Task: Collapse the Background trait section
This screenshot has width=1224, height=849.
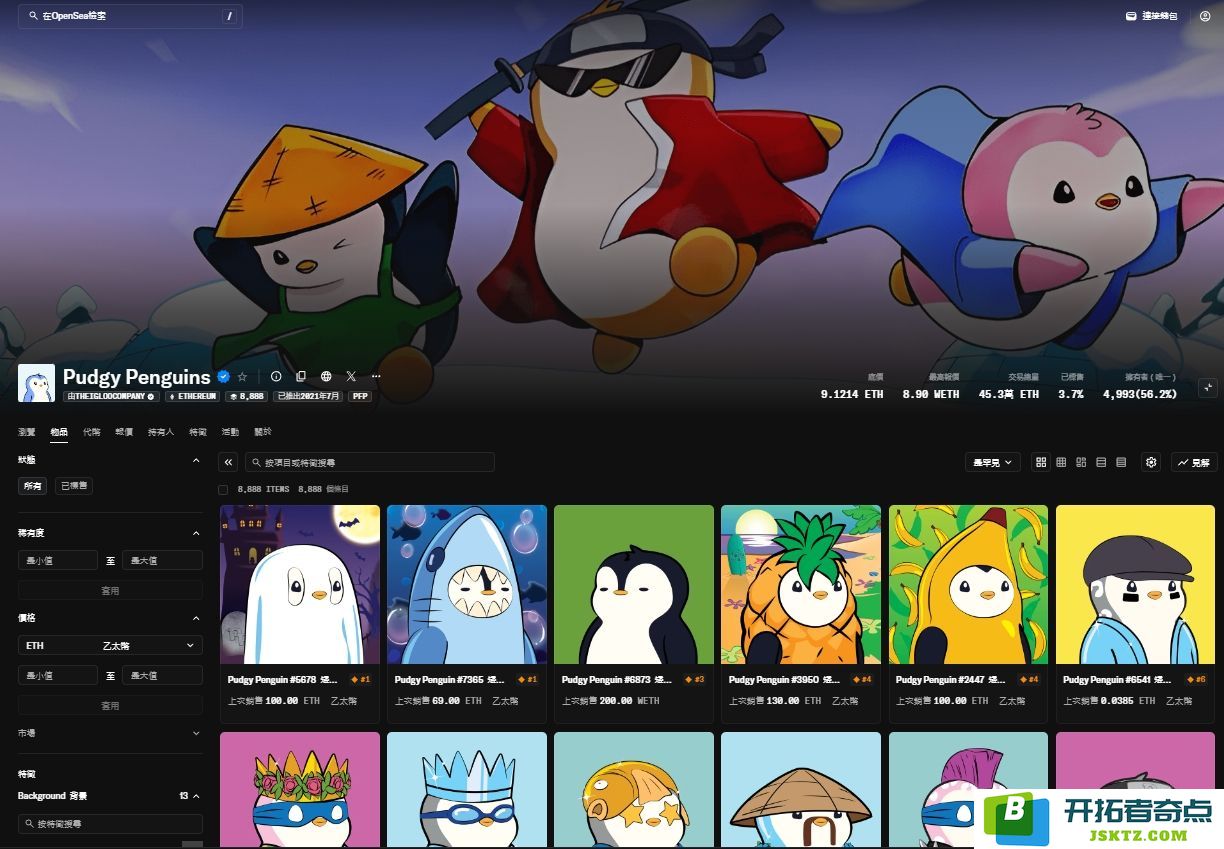Action: click(x=196, y=796)
